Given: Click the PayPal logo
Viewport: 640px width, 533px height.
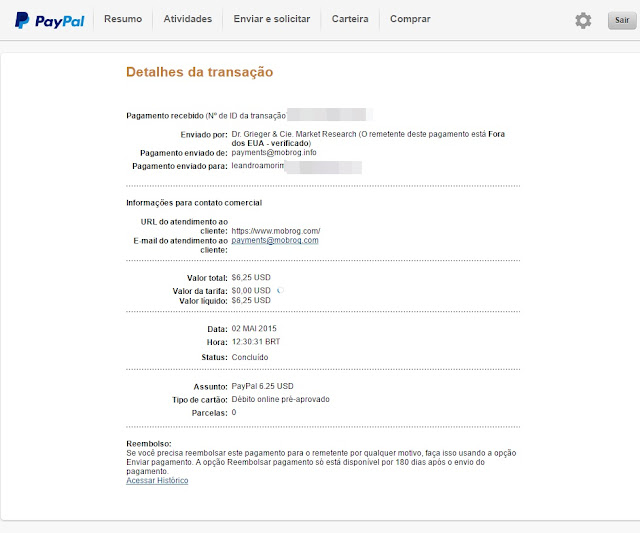Looking at the screenshot, I should point(49,20).
